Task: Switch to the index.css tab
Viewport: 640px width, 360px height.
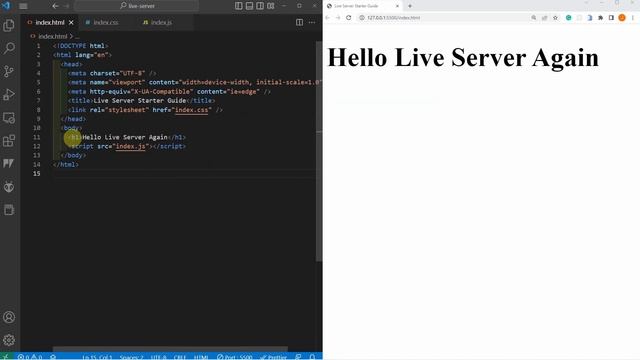Action: tap(106, 22)
